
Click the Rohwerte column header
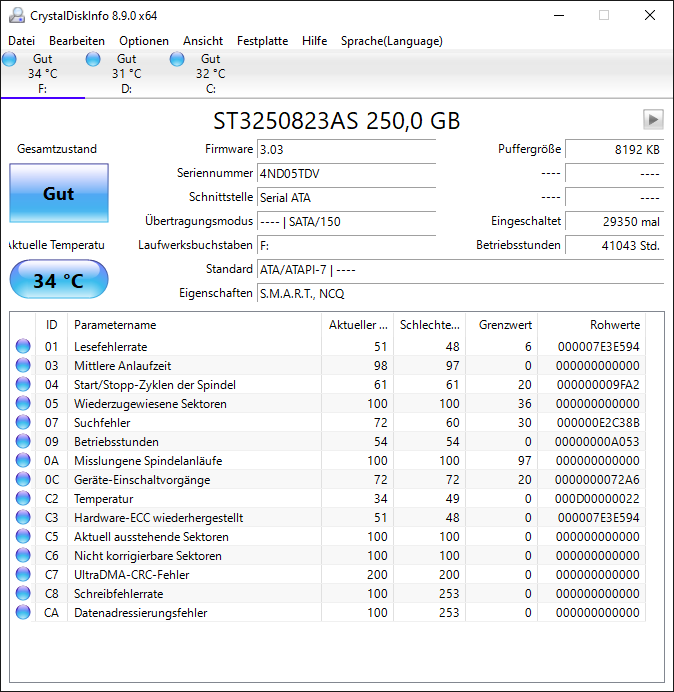591,325
